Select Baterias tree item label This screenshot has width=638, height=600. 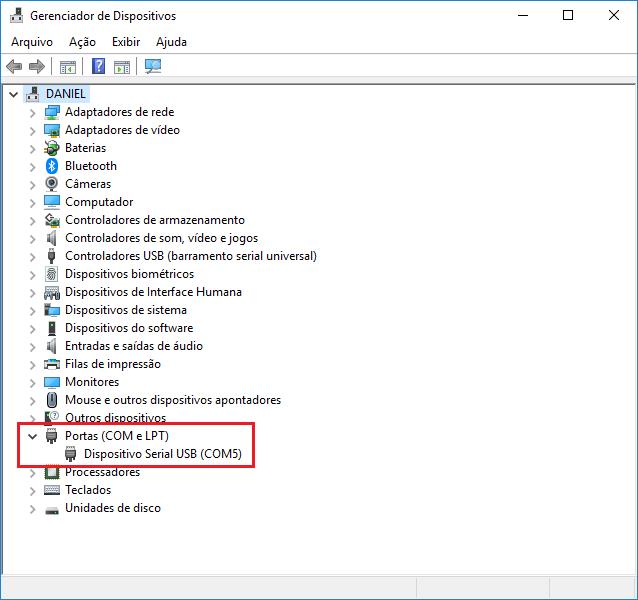[x=85, y=148]
